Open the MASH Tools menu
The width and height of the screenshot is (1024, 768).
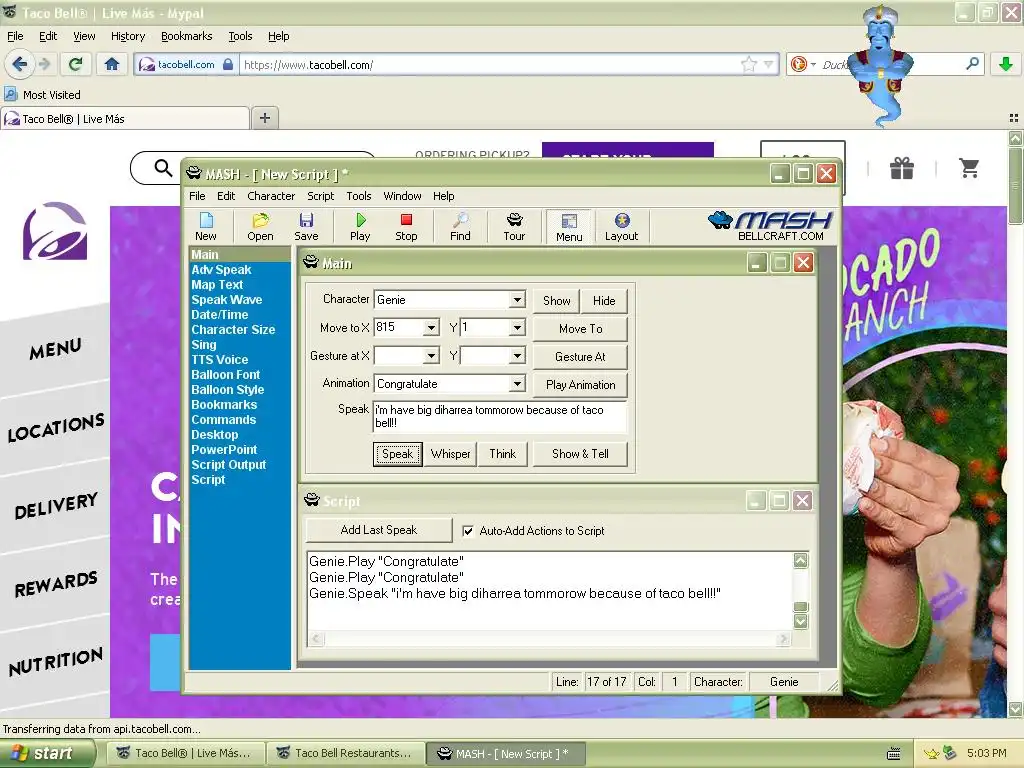[359, 196]
